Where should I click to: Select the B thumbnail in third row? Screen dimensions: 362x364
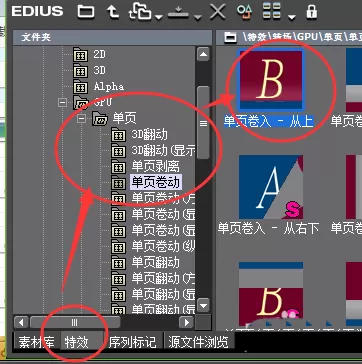coord(271,293)
